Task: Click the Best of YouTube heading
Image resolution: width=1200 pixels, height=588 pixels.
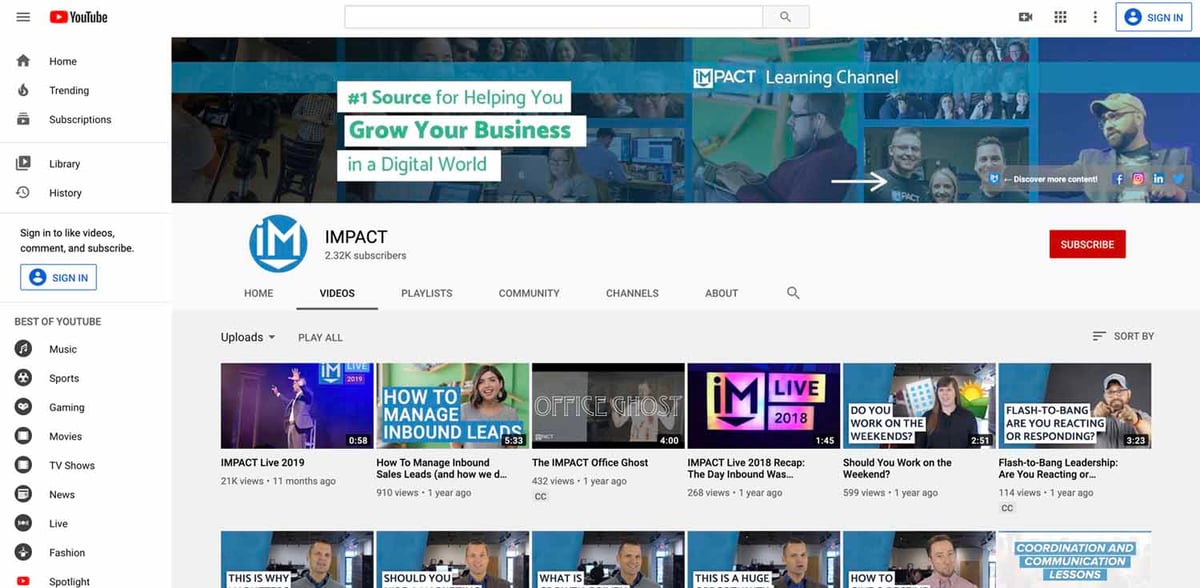Action: [x=58, y=321]
